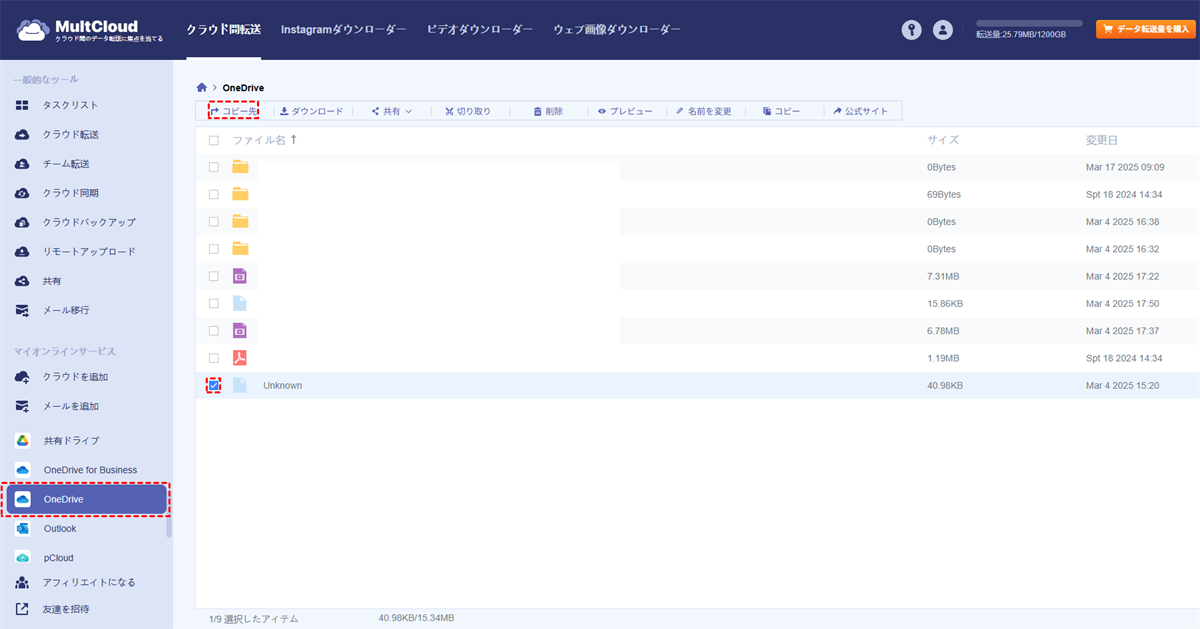This screenshot has height=629, width=1200.
Task: Check the 15.86KB file row
Action: [x=213, y=303]
